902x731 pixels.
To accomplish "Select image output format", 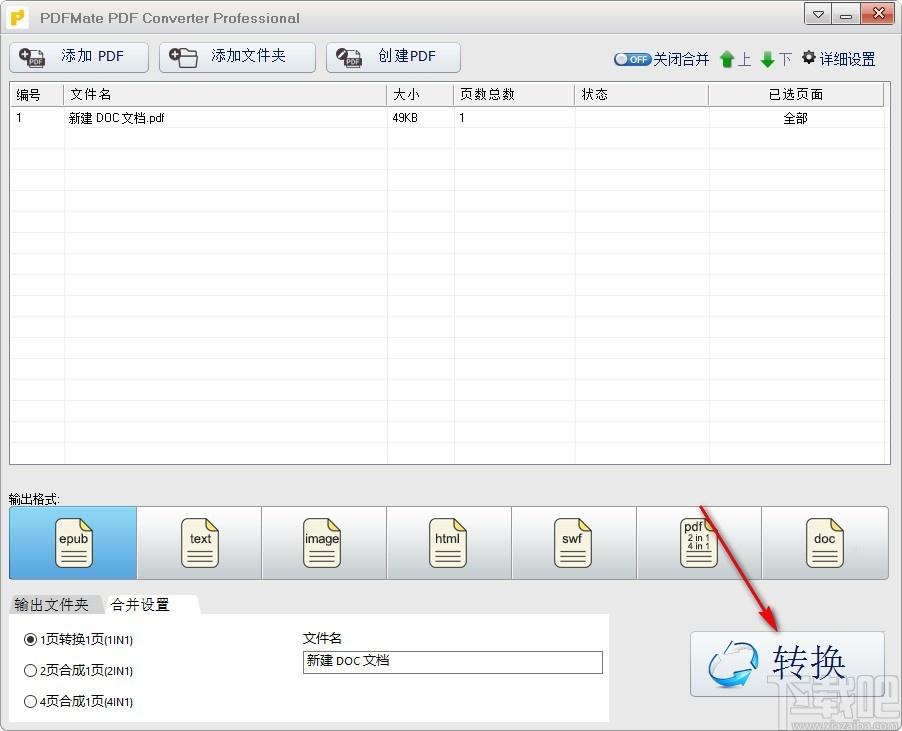I will click(x=324, y=543).
